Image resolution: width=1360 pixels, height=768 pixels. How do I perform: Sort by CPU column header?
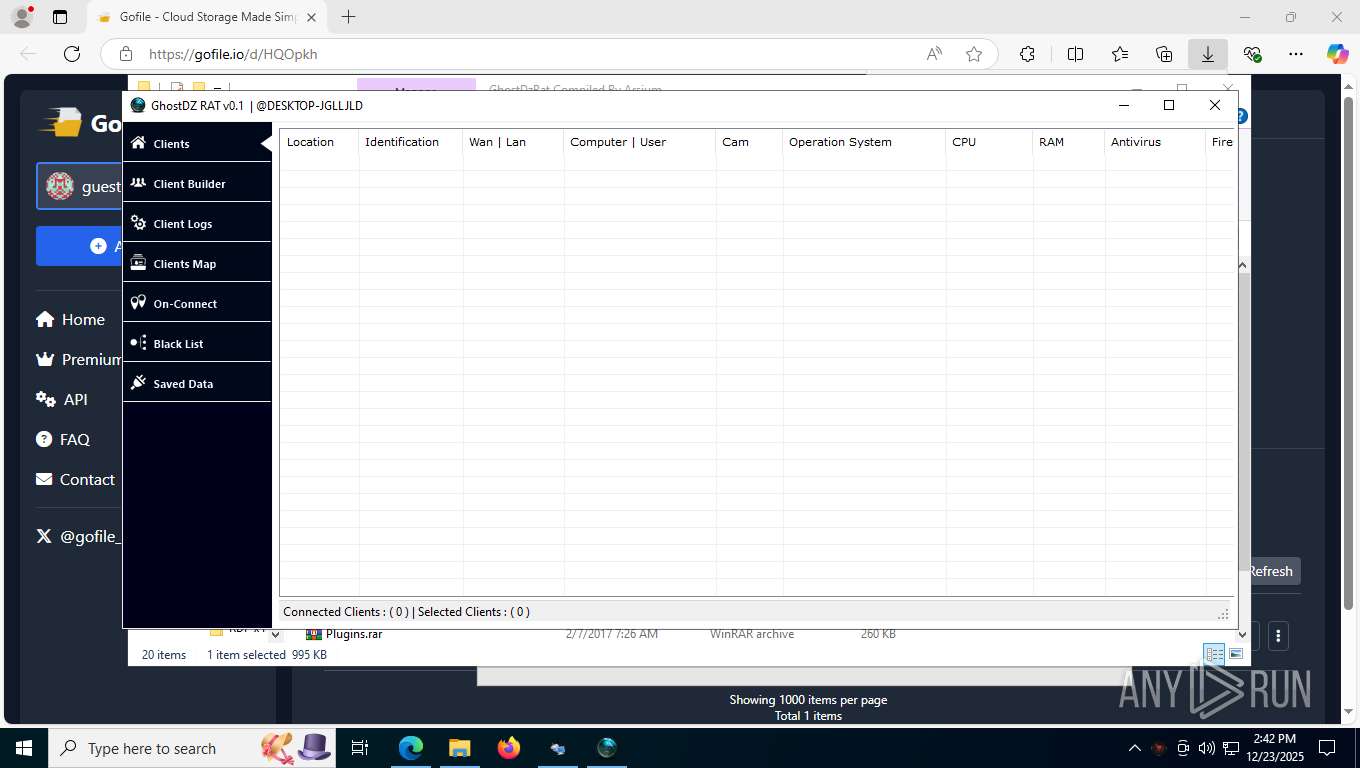989,142
